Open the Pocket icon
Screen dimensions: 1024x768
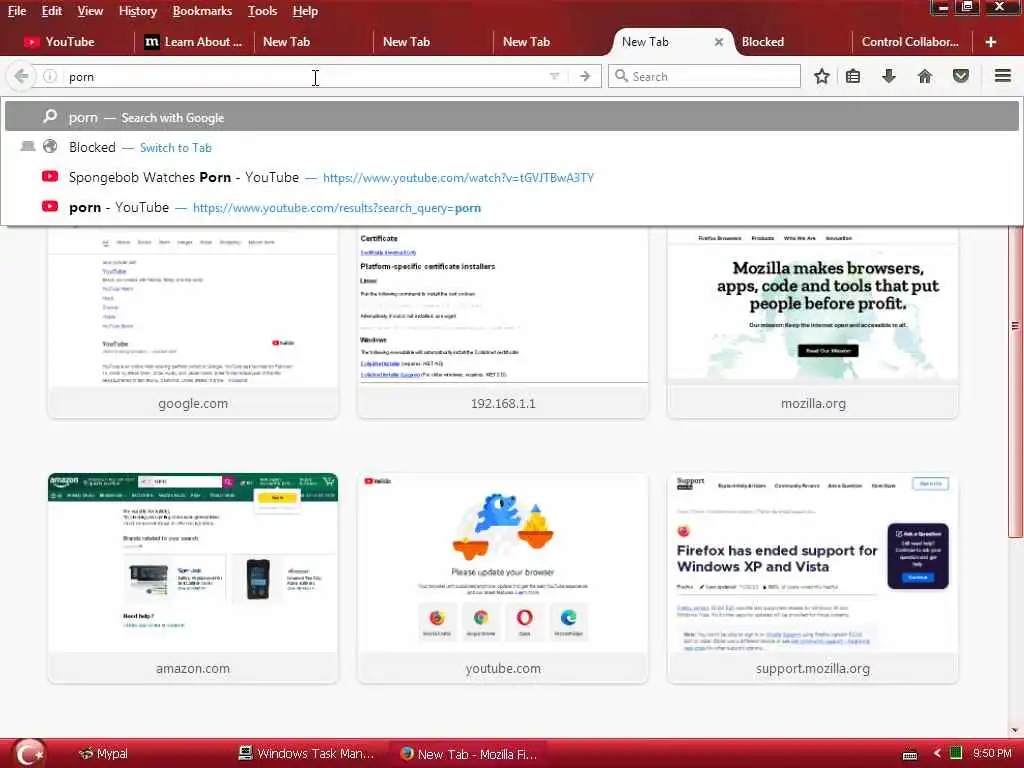point(961,76)
